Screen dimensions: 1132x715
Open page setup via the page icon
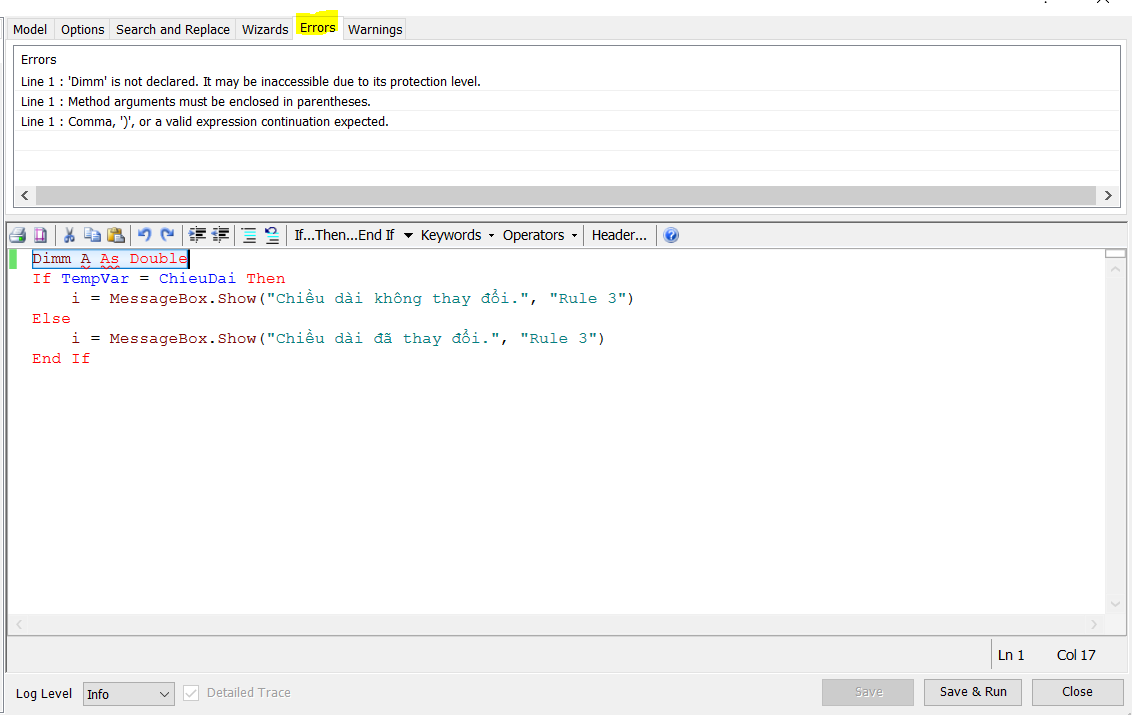40,234
